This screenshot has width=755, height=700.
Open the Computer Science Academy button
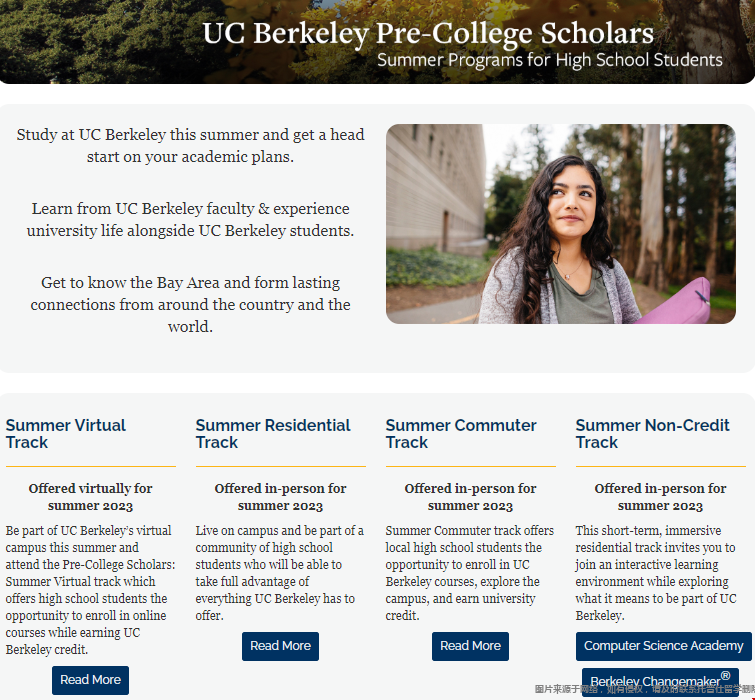663,646
